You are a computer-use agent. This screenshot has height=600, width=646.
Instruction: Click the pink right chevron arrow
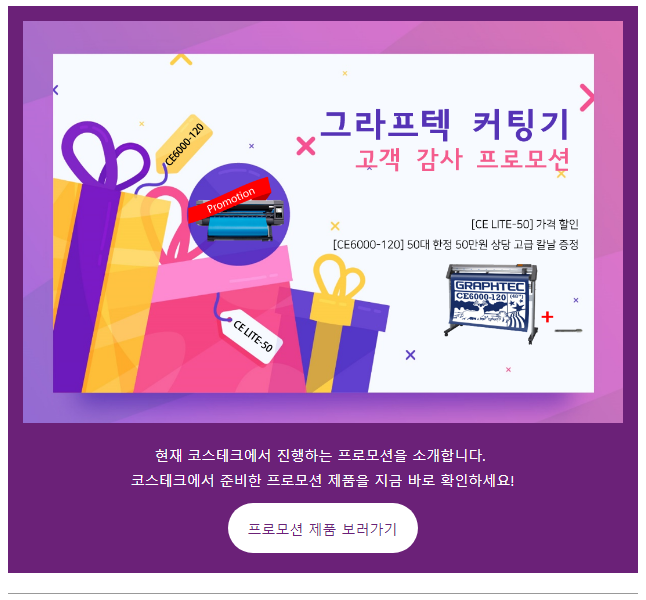587,98
